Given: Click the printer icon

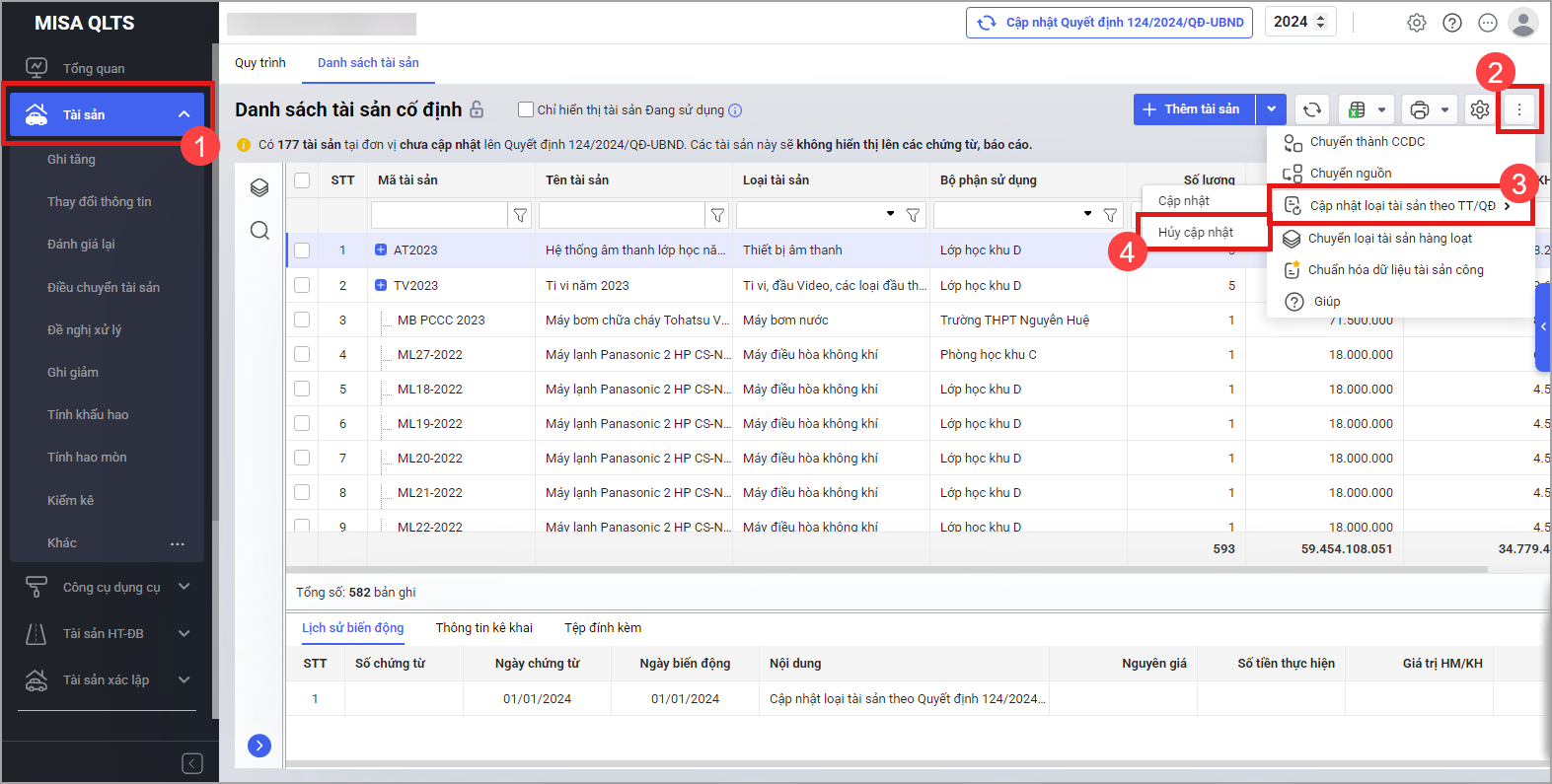Looking at the screenshot, I should coord(1420,109).
